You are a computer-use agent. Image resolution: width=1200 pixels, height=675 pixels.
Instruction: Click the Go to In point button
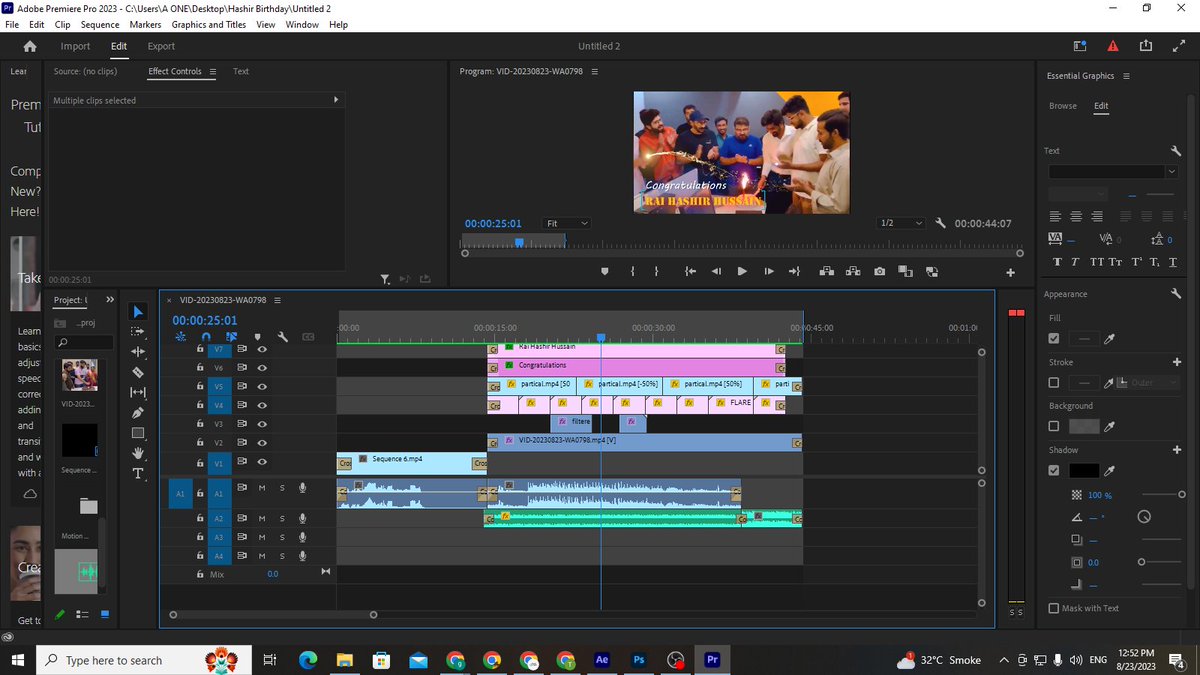(690, 271)
